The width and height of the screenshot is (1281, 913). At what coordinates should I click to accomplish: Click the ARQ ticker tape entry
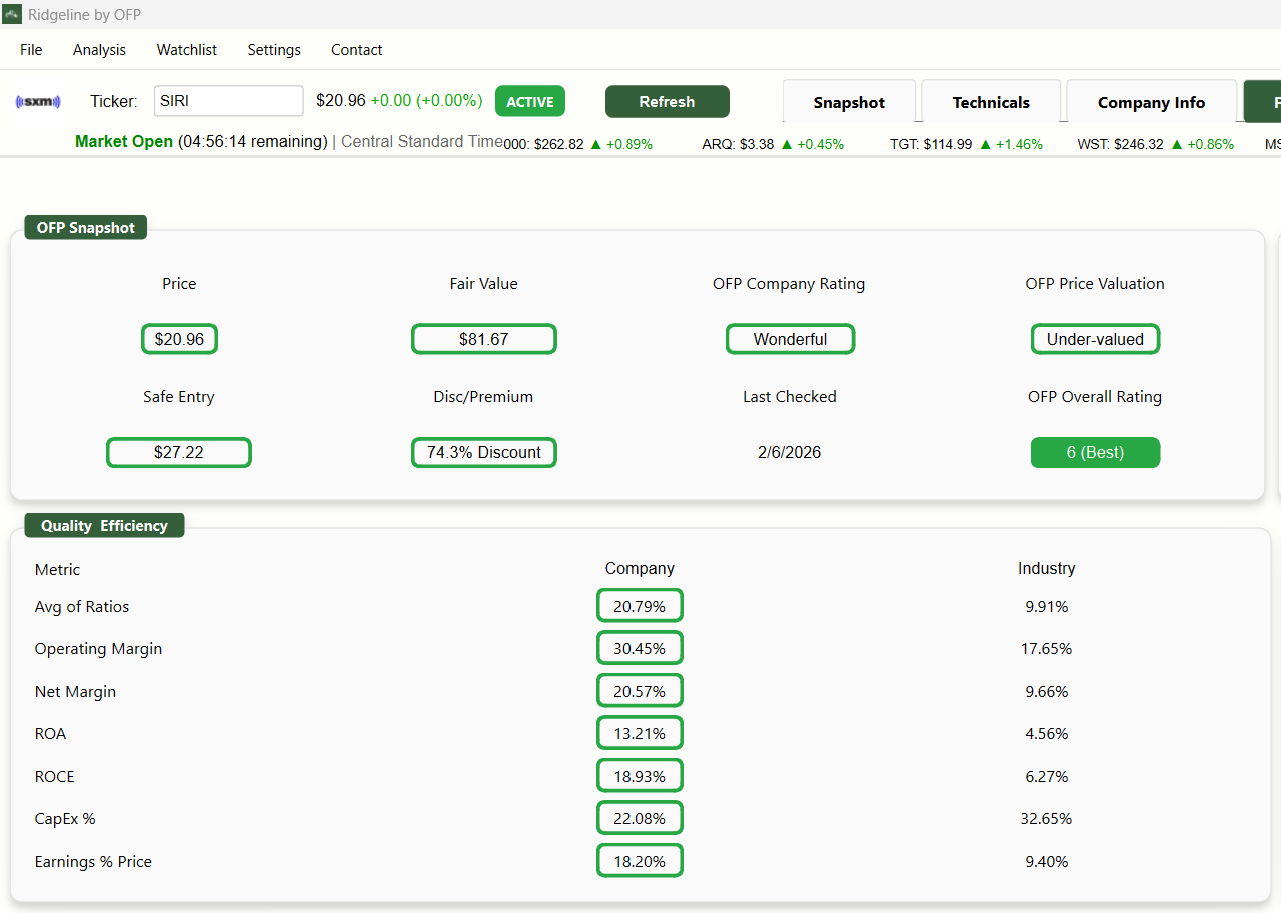pyautogui.click(x=773, y=144)
